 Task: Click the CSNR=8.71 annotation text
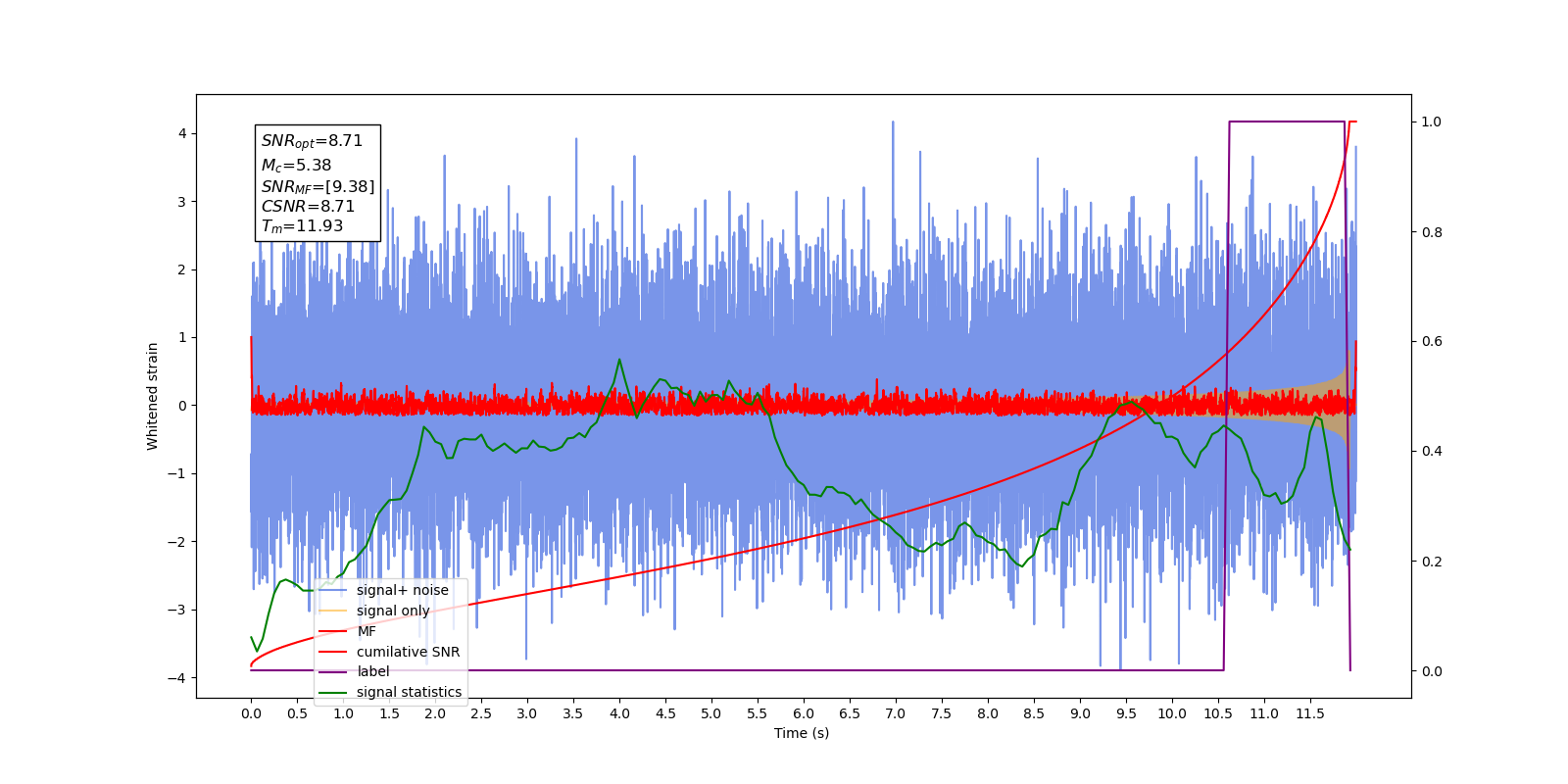pos(308,207)
